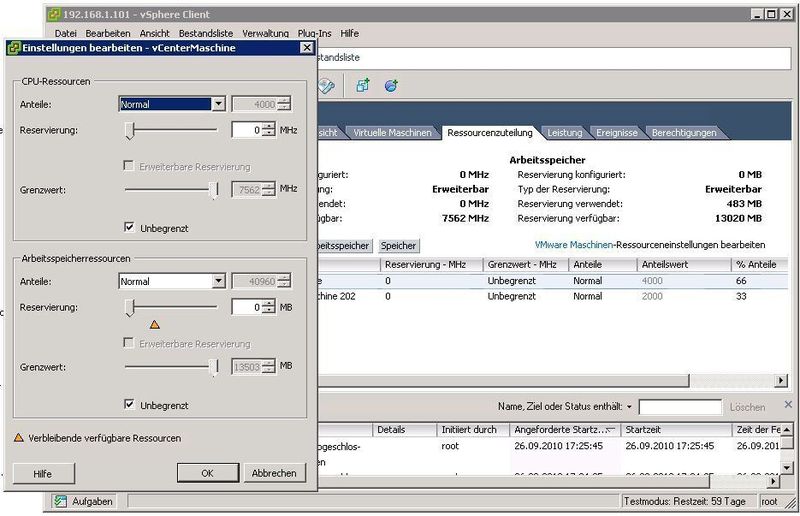Click the memory Reservierung MB input field
Image resolution: width=800 pixels, height=516 pixels.
[x=245, y=308]
